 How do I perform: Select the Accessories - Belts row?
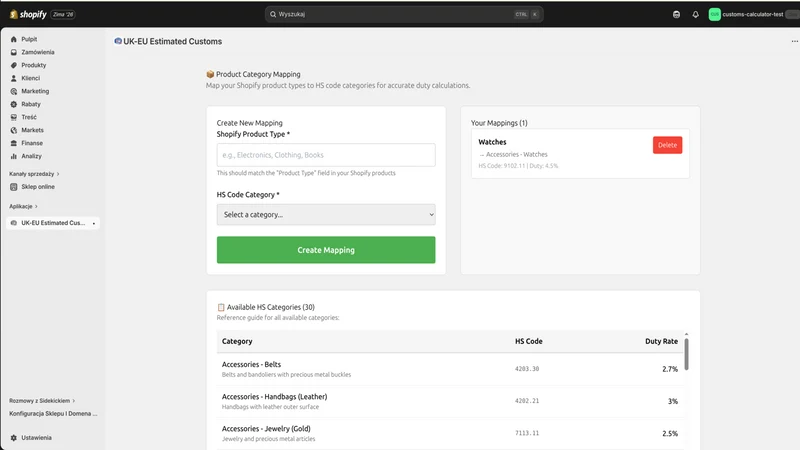(x=450, y=369)
